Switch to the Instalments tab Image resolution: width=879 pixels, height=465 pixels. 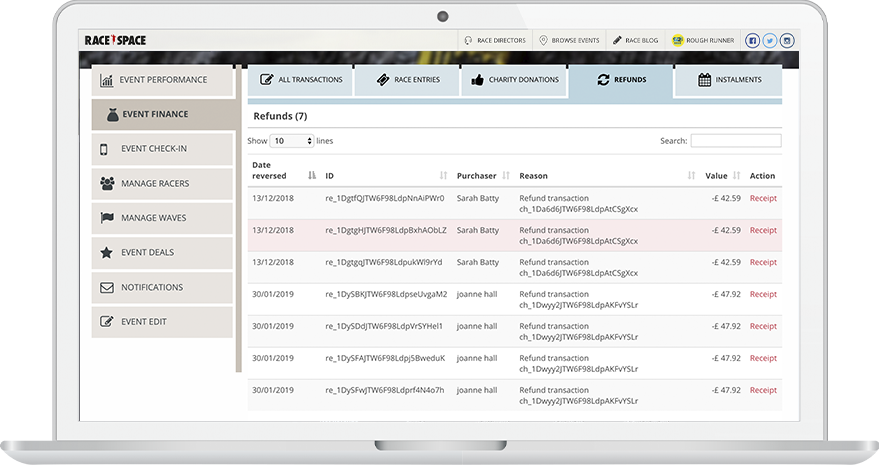pyautogui.click(x=728, y=80)
